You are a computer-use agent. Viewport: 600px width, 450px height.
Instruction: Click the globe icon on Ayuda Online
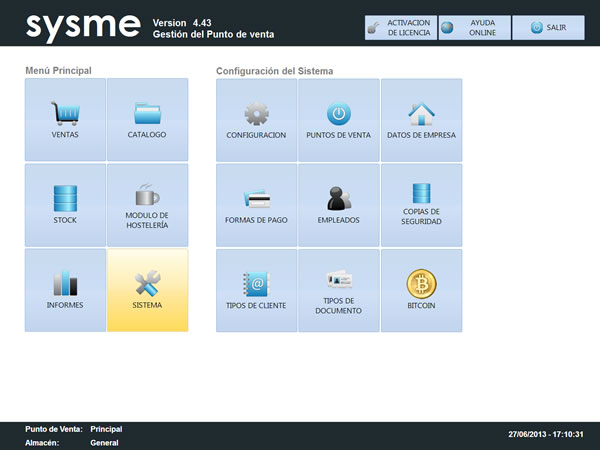[447, 28]
